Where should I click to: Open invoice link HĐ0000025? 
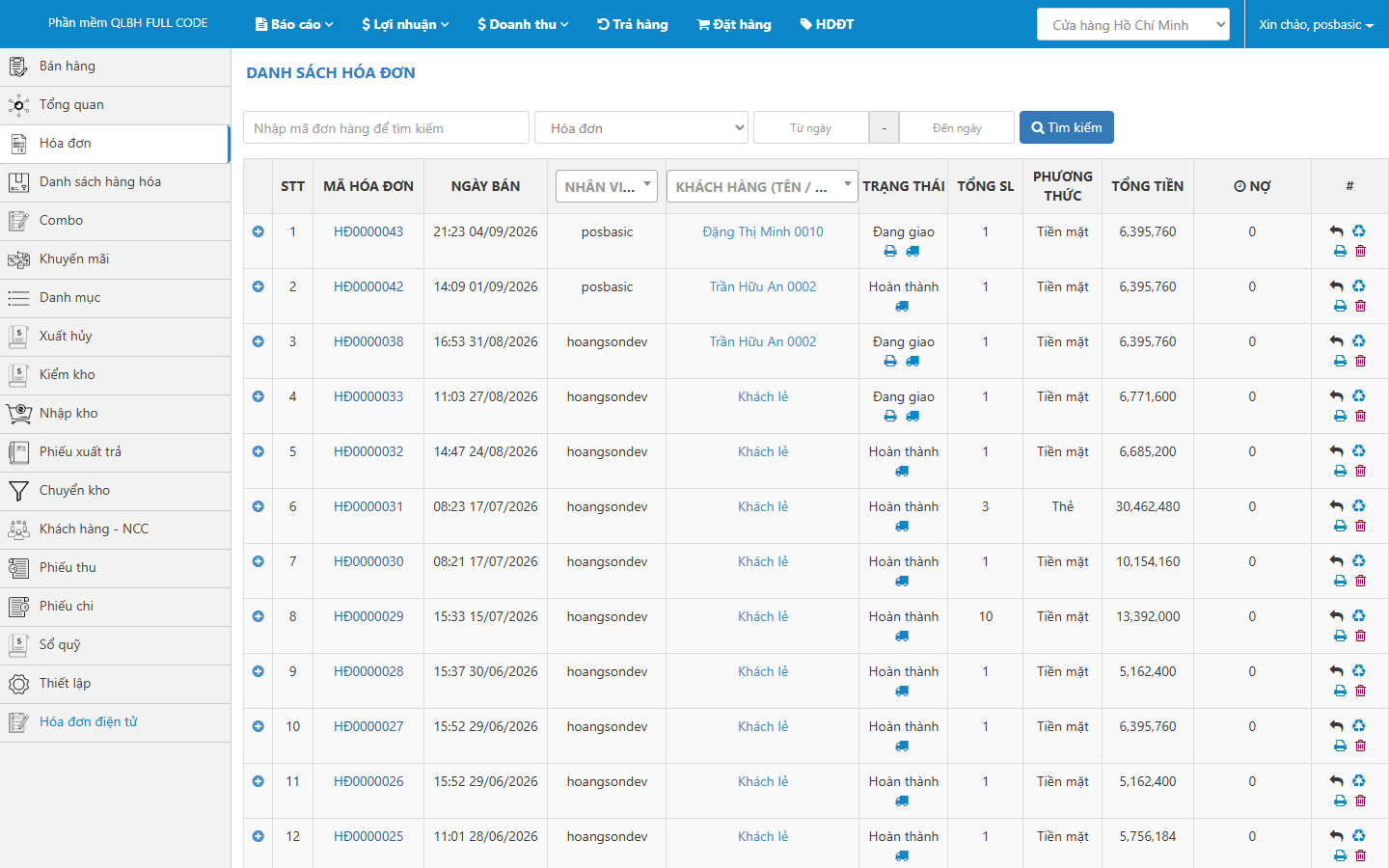click(x=368, y=836)
